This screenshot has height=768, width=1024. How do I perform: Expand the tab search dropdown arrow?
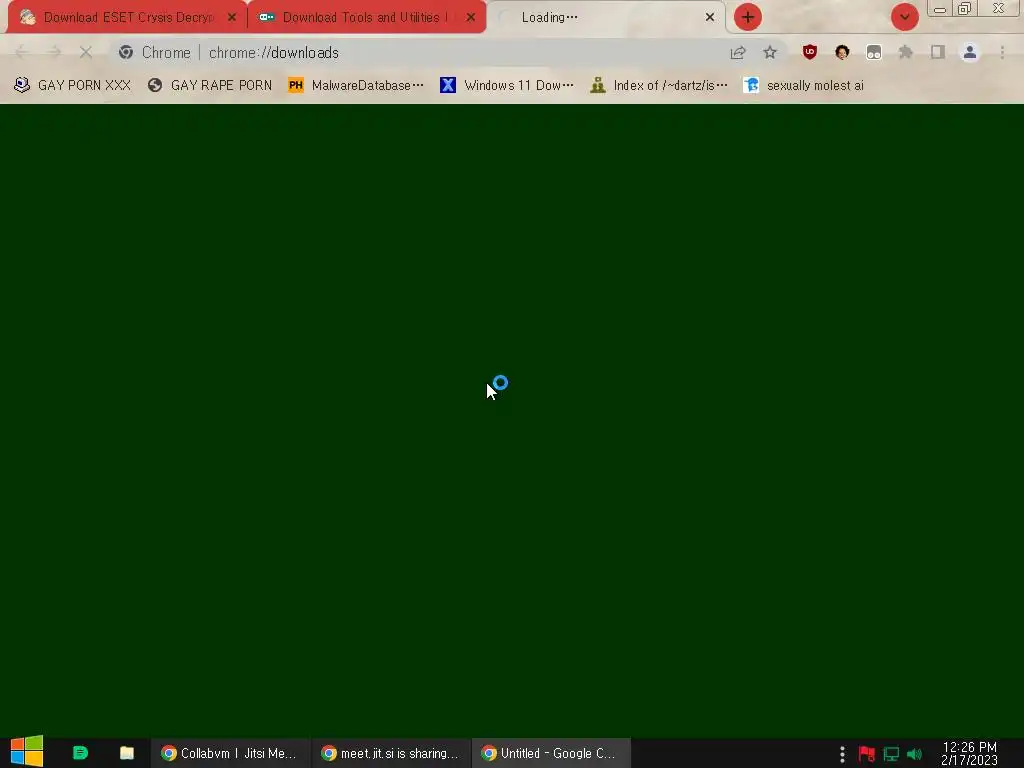tap(904, 18)
